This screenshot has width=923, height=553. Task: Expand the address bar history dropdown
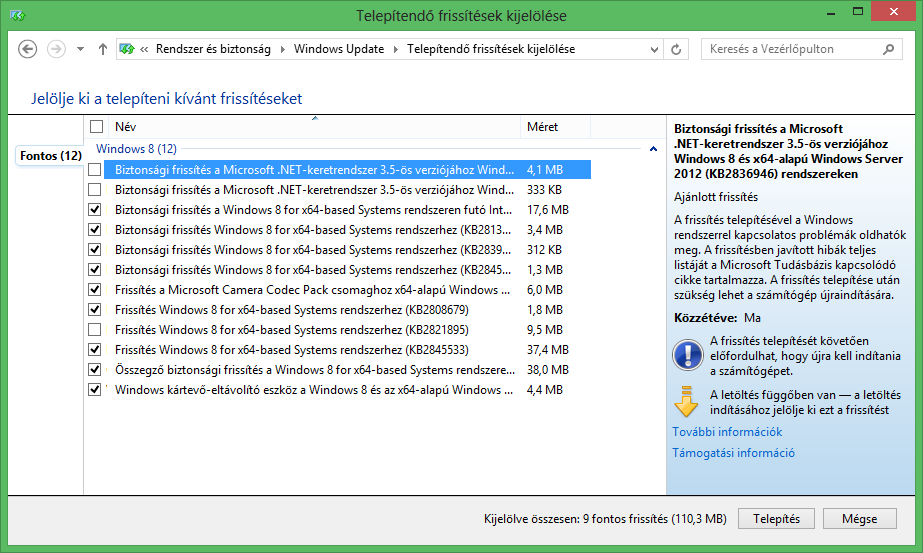click(x=654, y=49)
